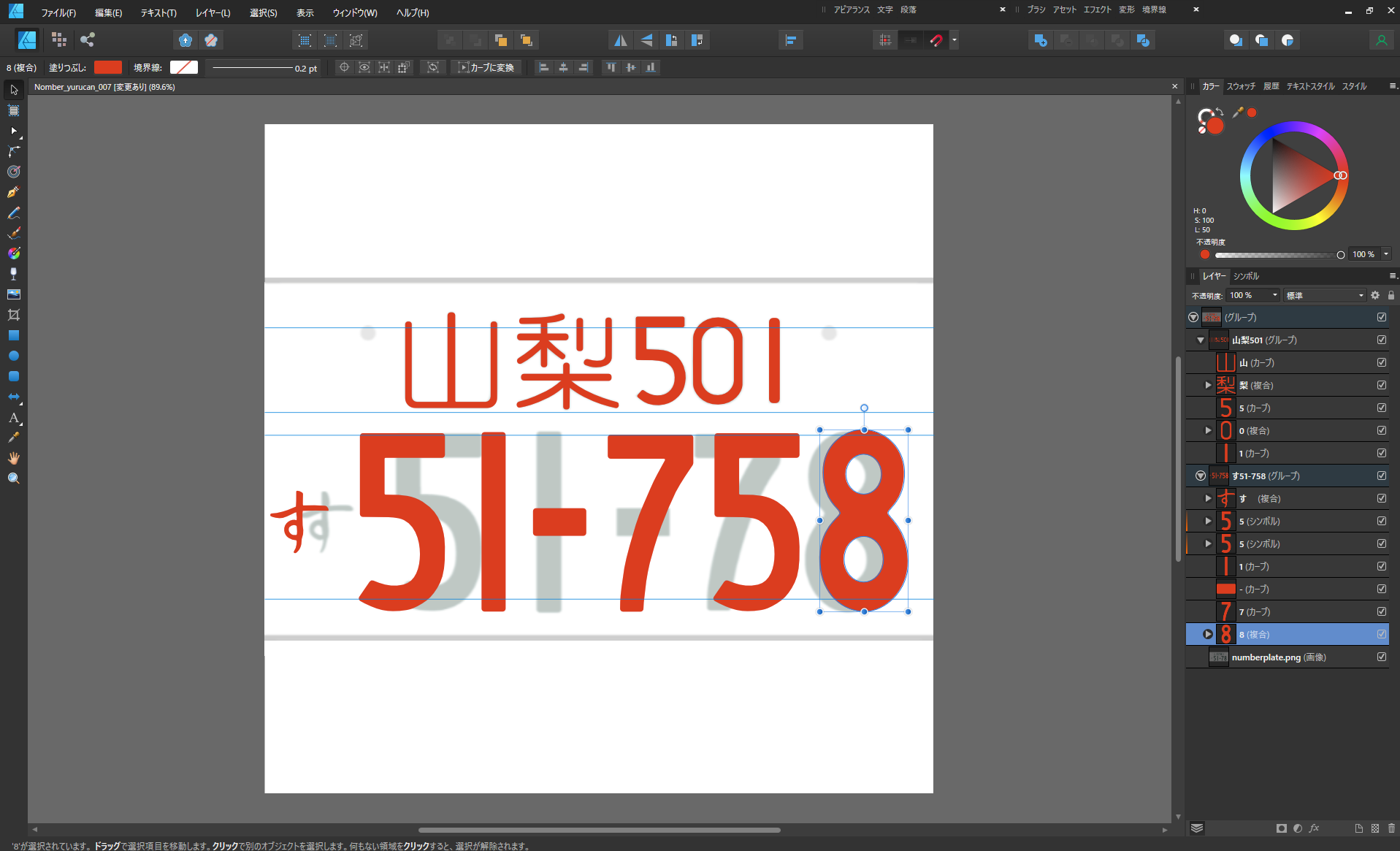Select the Zoom tool
Viewport: 1400px width, 851px height.
pyautogui.click(x=14, y=478)
